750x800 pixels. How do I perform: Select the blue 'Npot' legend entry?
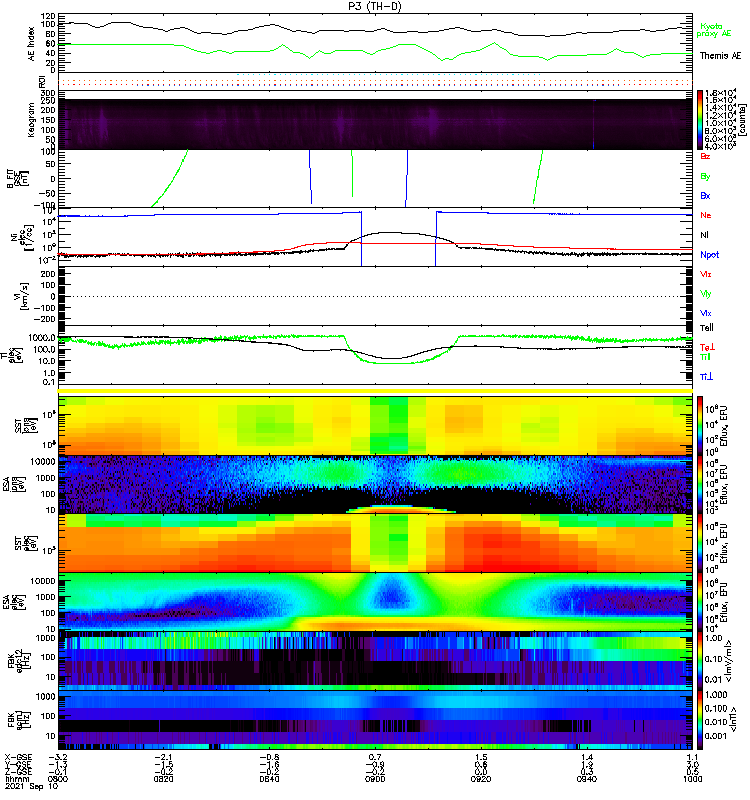pyautogui.click(x=710, y=255)
